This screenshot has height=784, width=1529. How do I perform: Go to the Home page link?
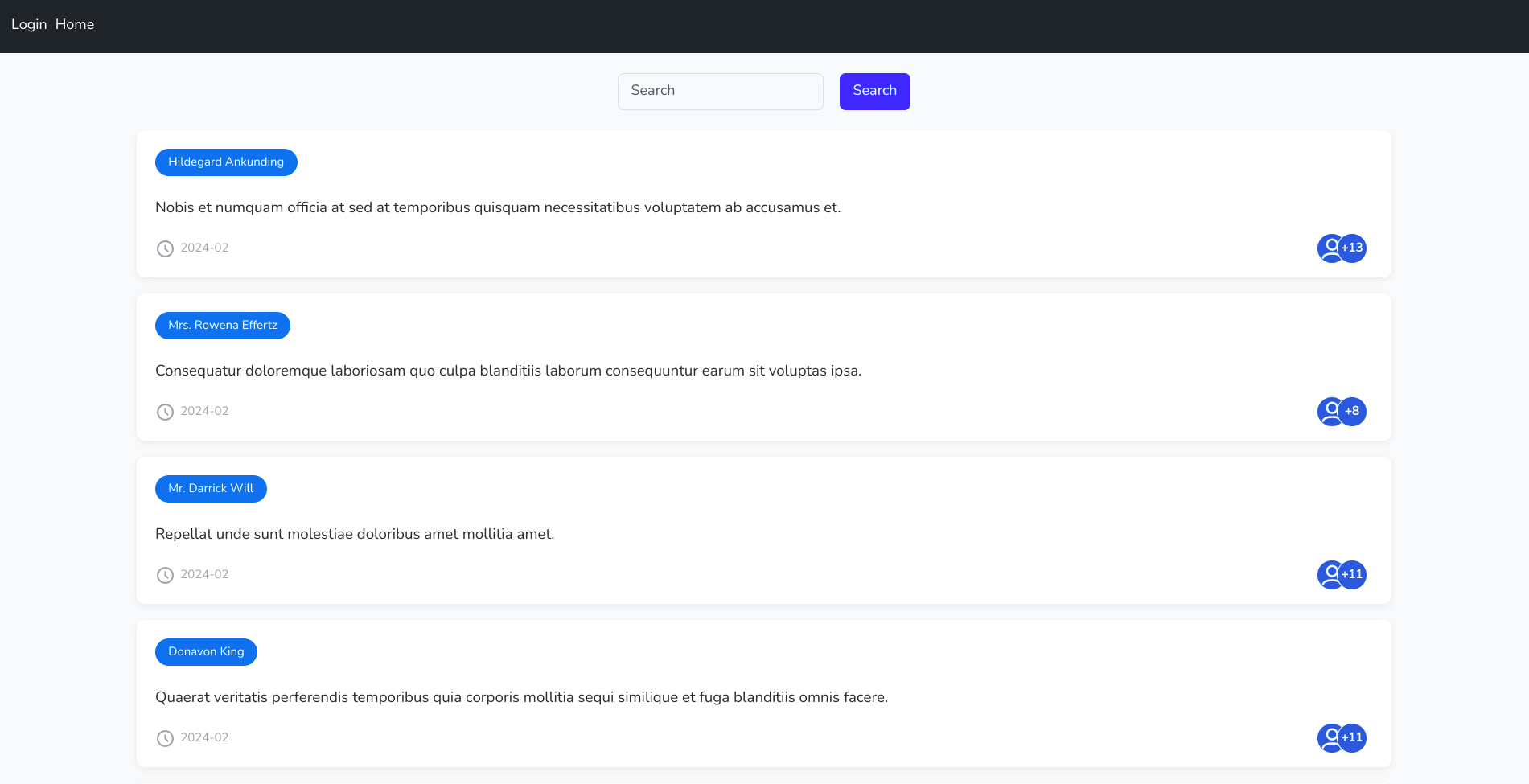75,24
